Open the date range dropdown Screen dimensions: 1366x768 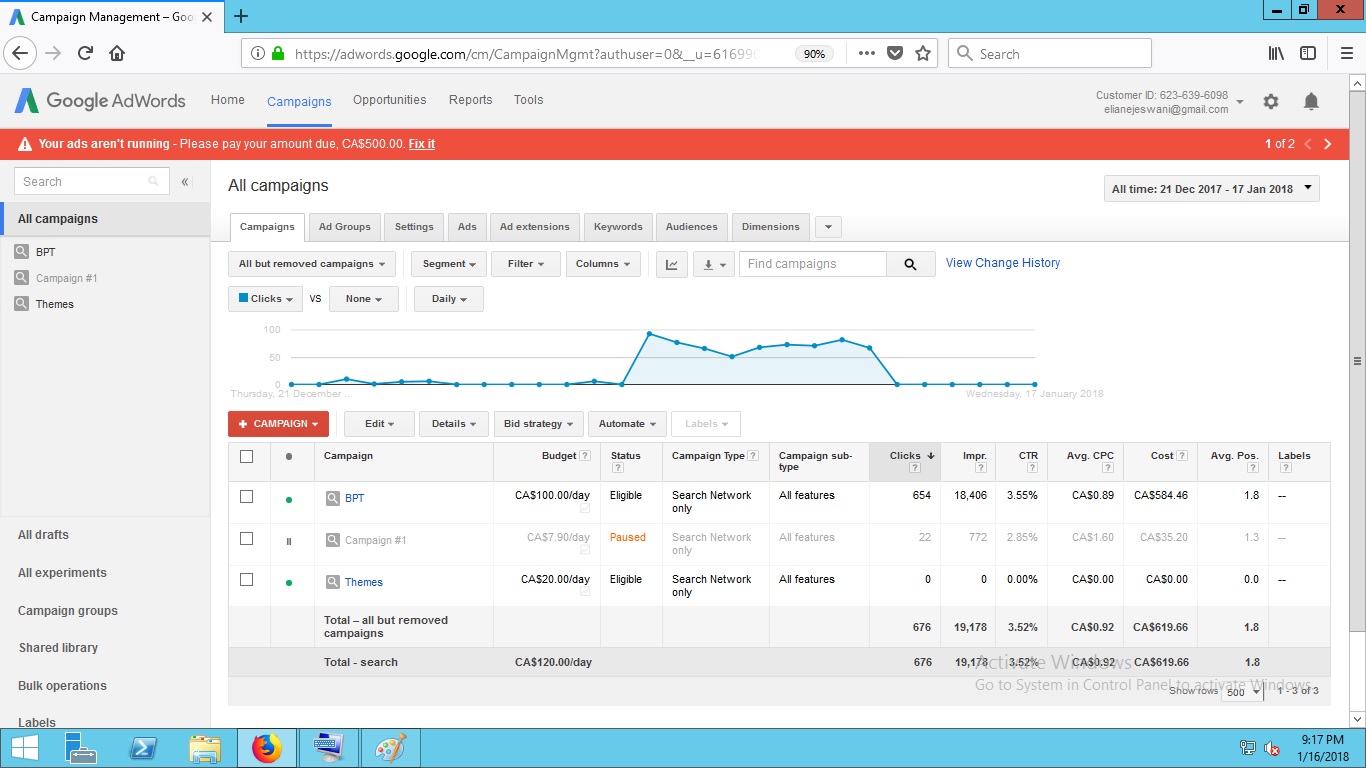pos(1211,189)
